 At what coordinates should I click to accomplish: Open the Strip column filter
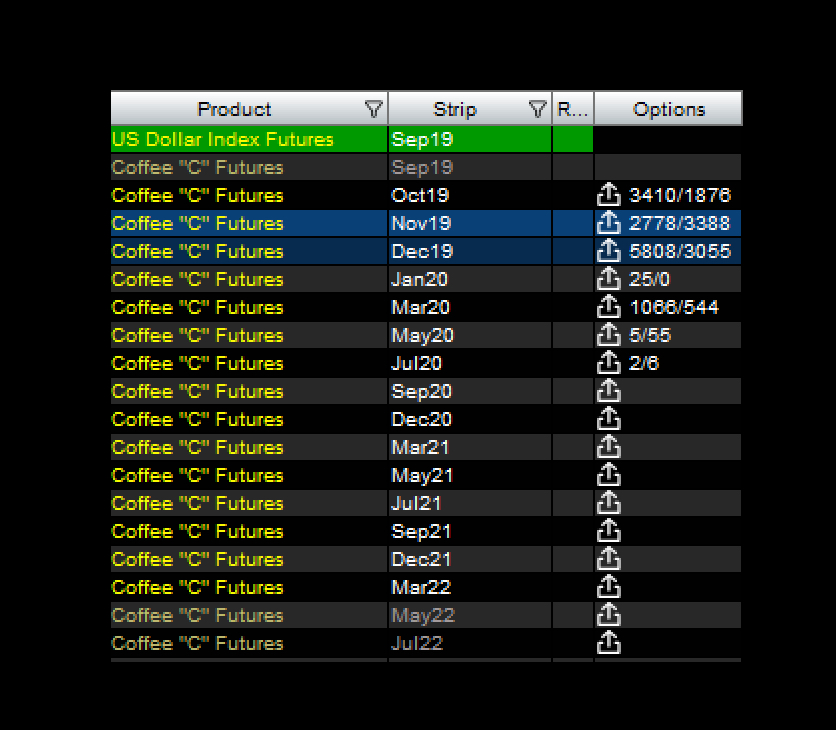[x=537, y=109]
